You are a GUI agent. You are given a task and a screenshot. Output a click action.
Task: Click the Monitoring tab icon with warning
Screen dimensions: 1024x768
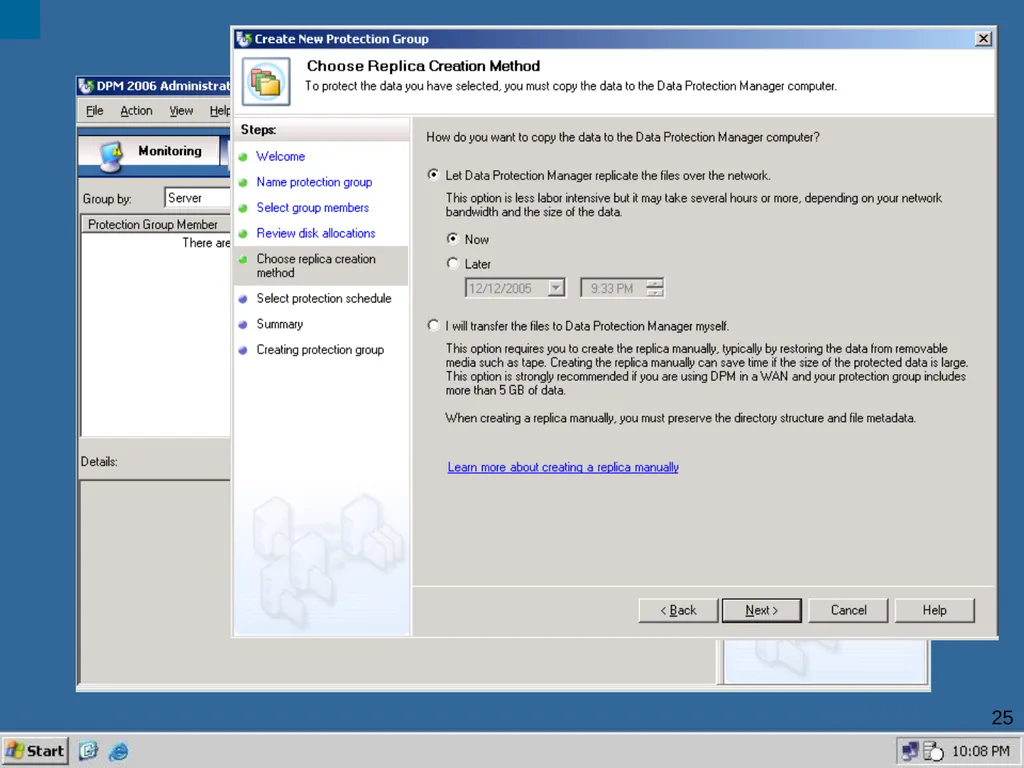click(112, 155)
